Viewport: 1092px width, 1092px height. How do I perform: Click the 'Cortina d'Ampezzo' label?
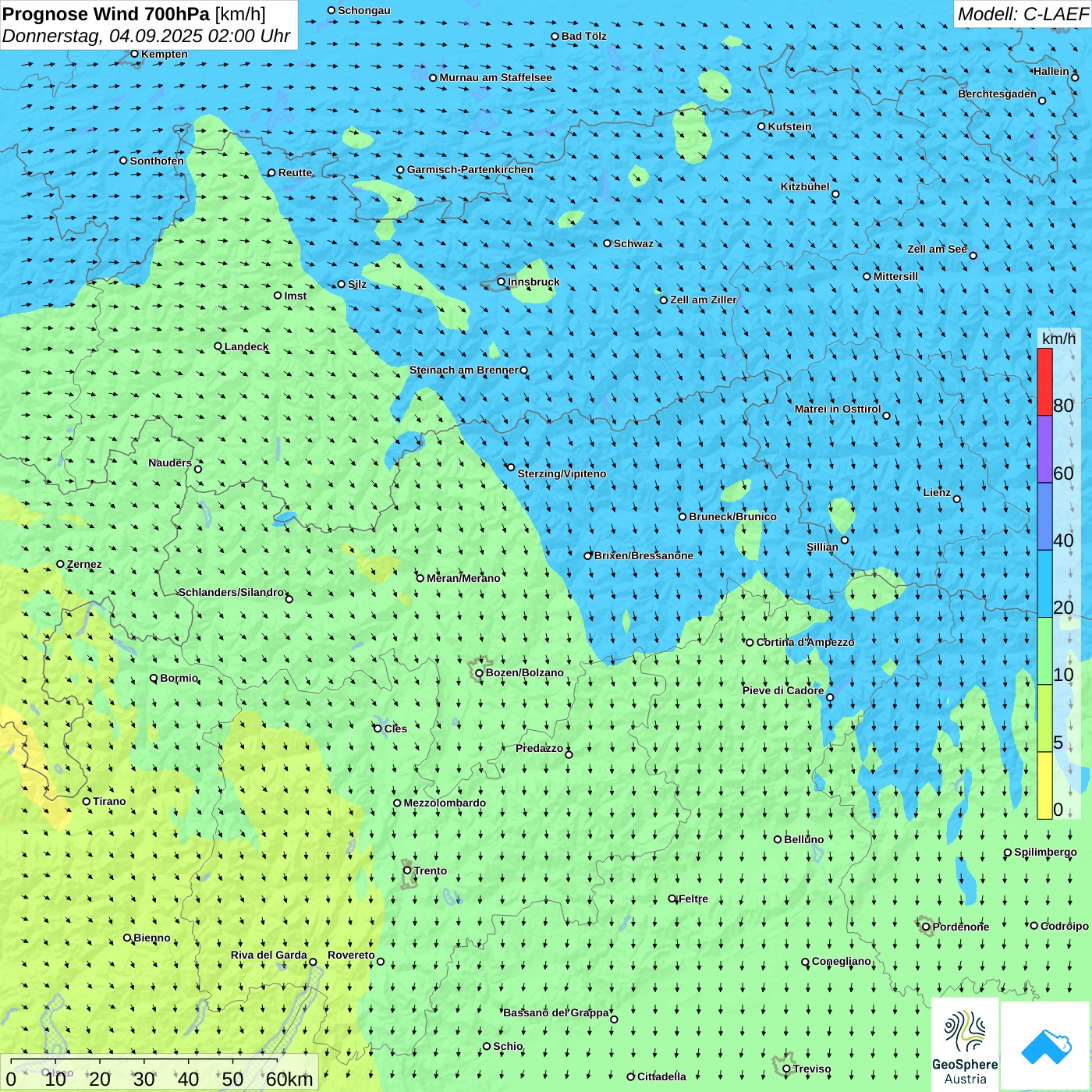806,642
